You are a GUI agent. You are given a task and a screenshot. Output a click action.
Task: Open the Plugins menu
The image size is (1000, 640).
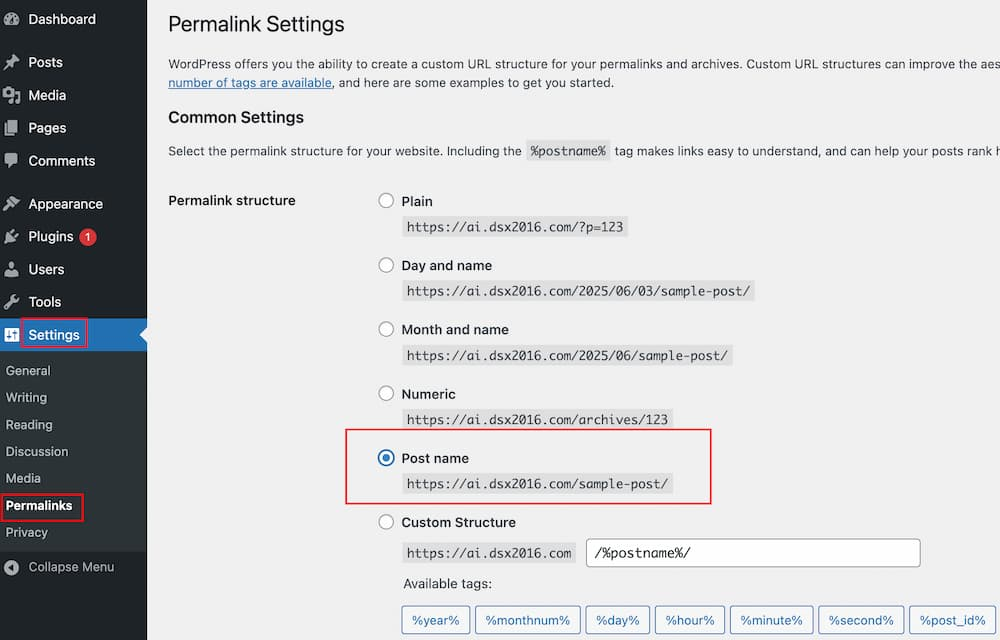(x=51, y=236)
